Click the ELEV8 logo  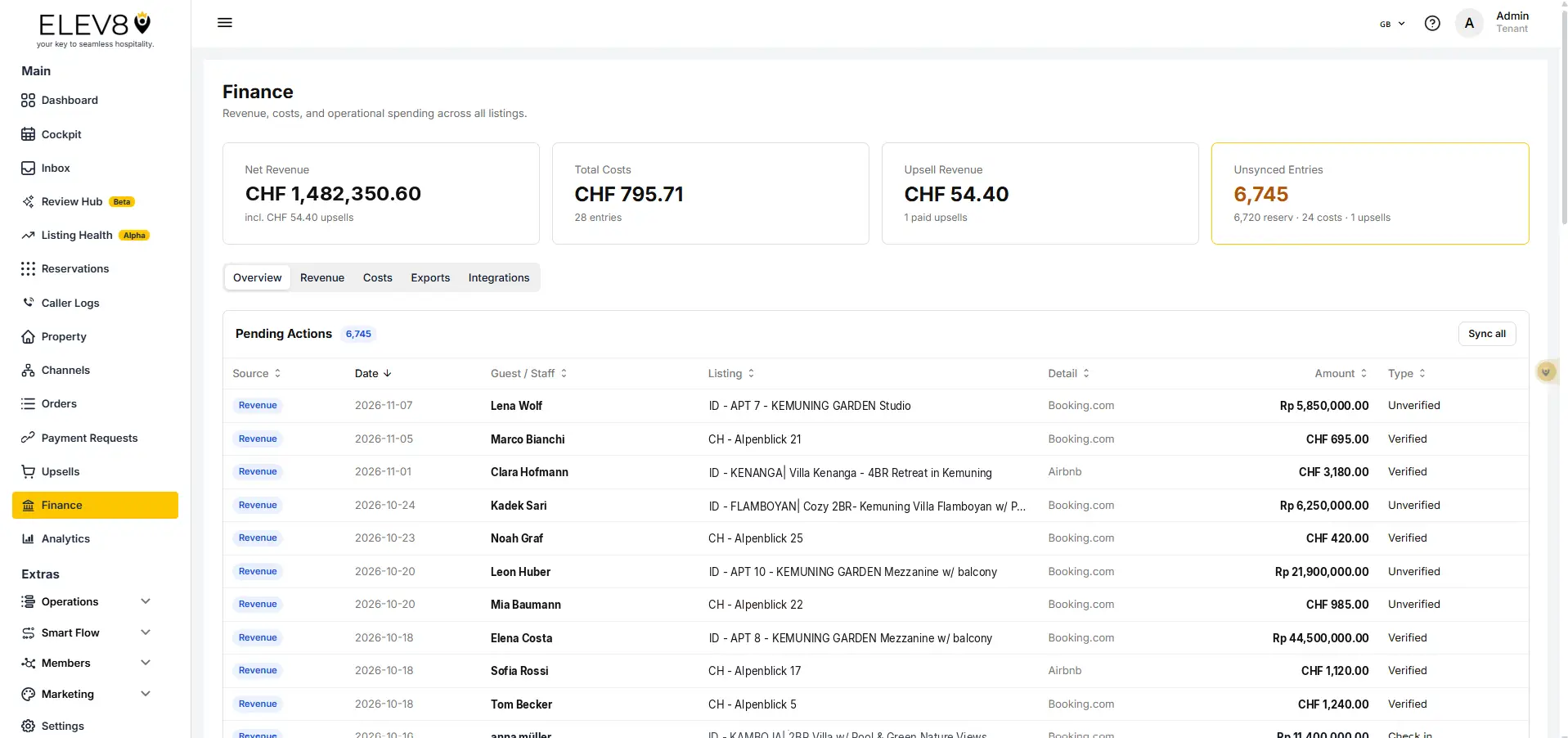pyautogui.click(x=95, y=29)
